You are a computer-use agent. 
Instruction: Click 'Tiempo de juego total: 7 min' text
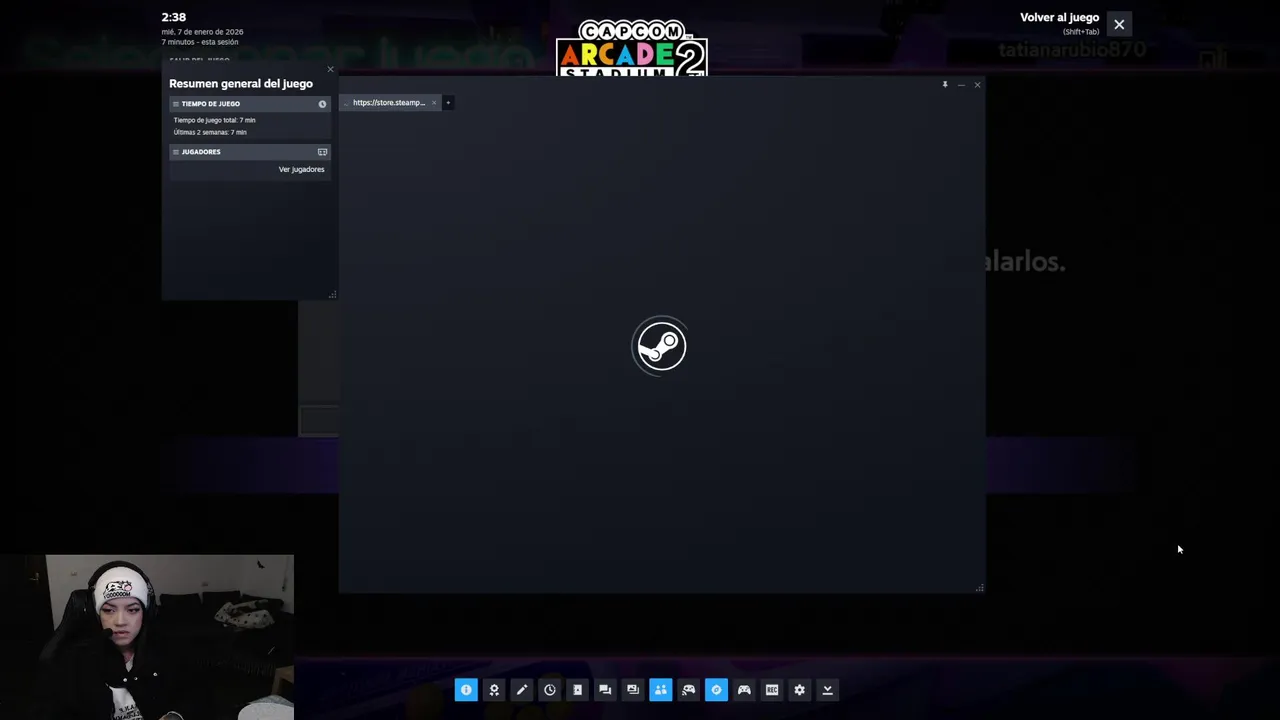214,120
